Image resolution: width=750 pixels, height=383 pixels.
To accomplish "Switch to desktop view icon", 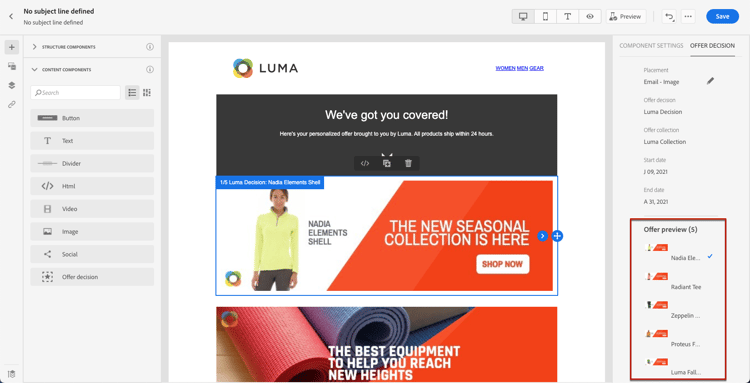I will [523, 16].
